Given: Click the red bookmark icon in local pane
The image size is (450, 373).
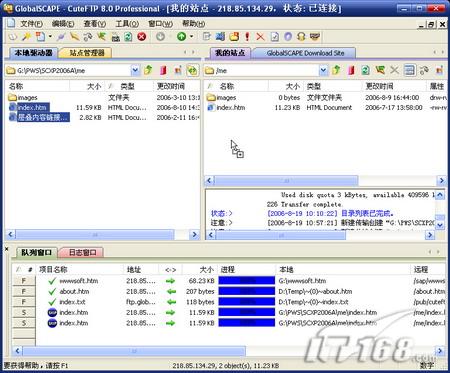Looking at the screenshot, I should pos(163,70).
